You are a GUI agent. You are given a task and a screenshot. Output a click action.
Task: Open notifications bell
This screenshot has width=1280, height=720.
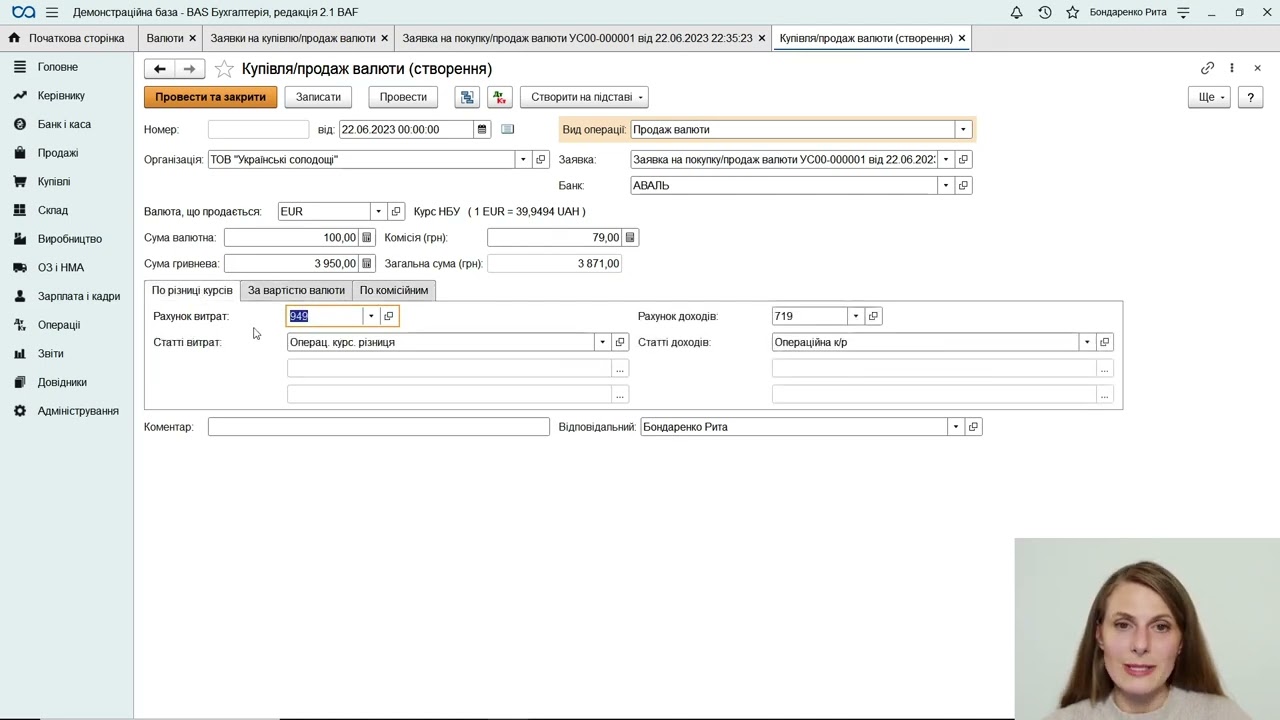click(x=1016, y=12)
